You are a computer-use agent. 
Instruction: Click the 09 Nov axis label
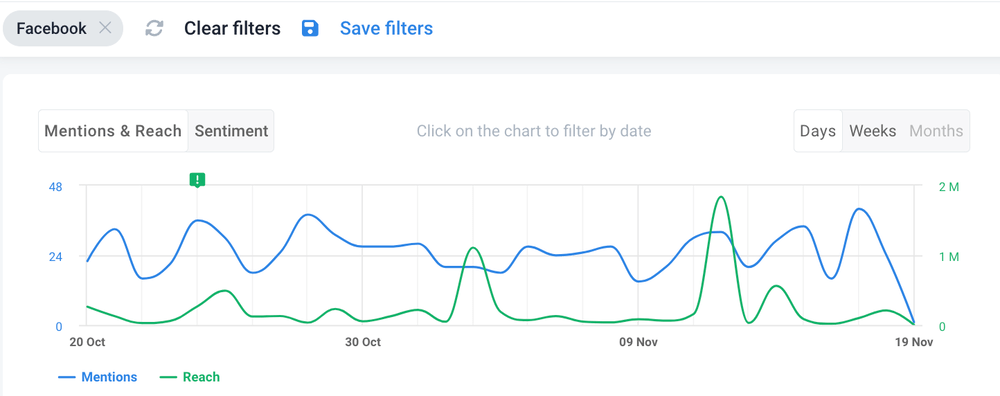click(638, 342)
